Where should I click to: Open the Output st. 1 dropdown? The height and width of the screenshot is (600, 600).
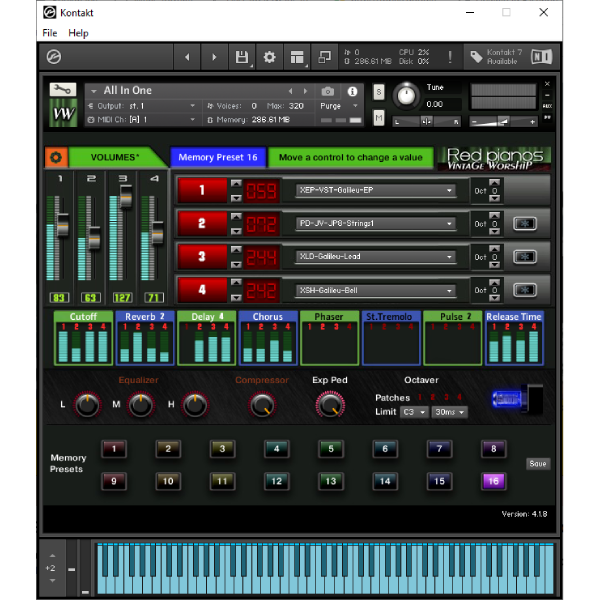click(x=141, y=106)
